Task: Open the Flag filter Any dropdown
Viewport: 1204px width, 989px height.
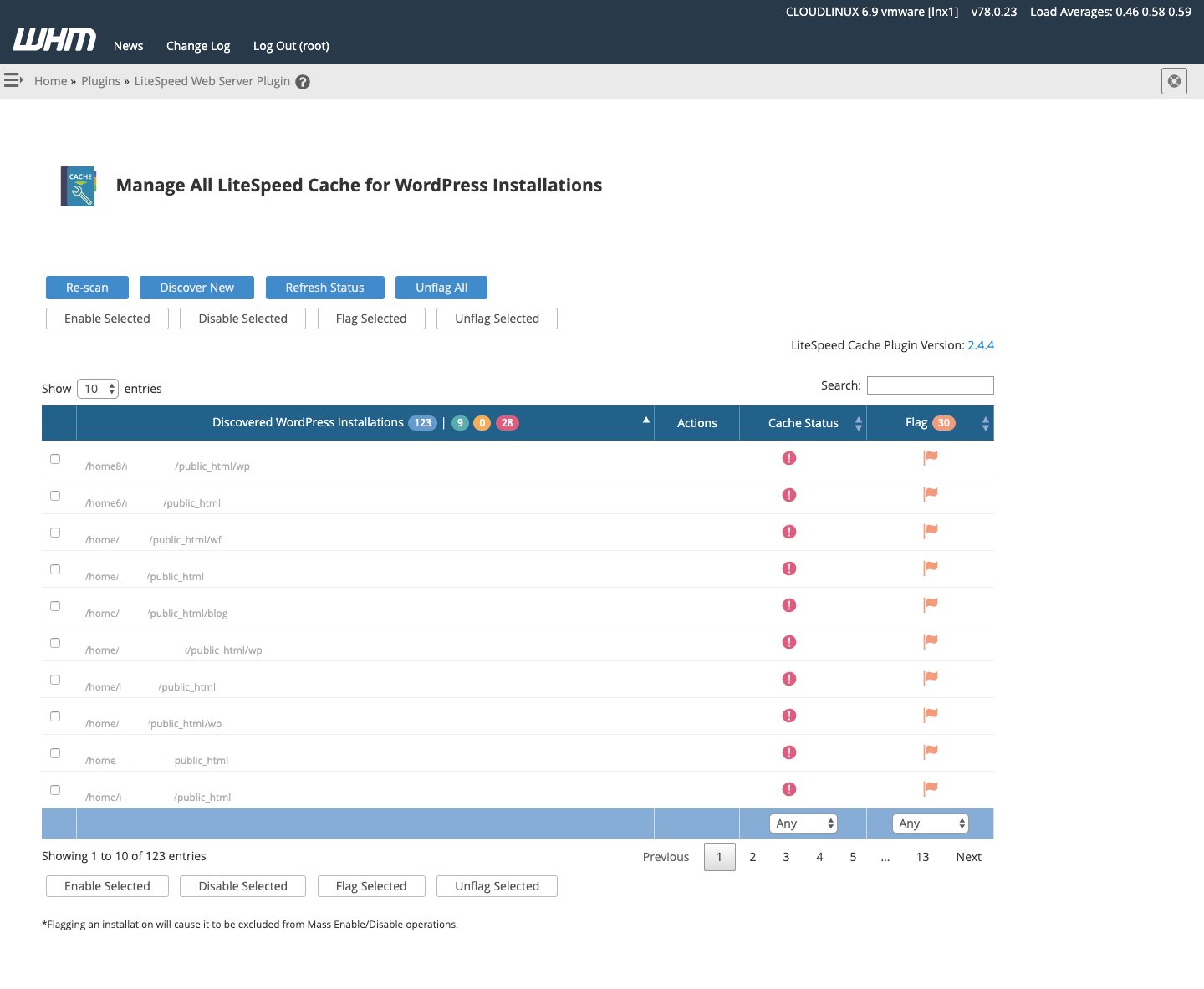Action: pos(931,823)
